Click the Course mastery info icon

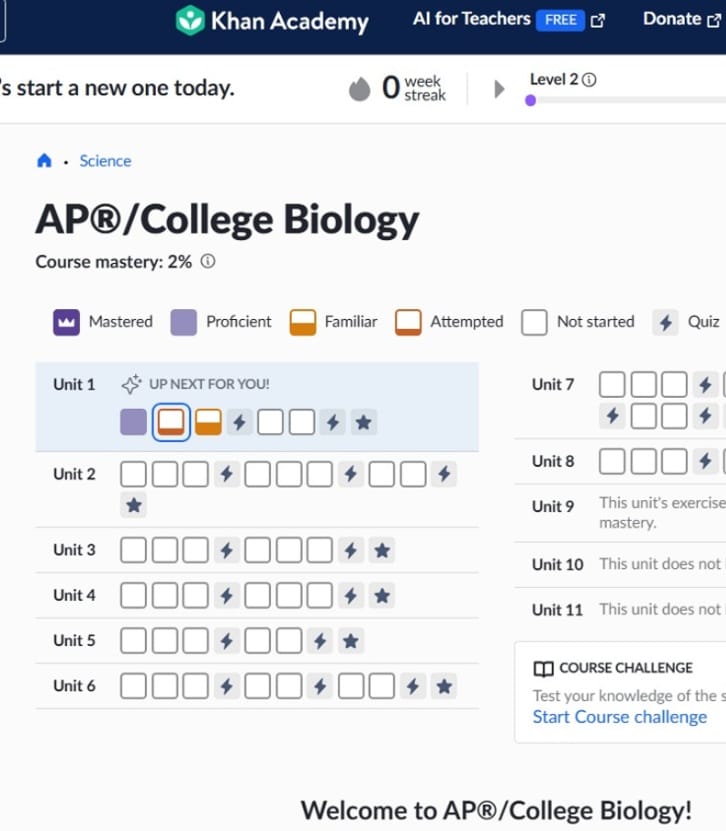208,262
